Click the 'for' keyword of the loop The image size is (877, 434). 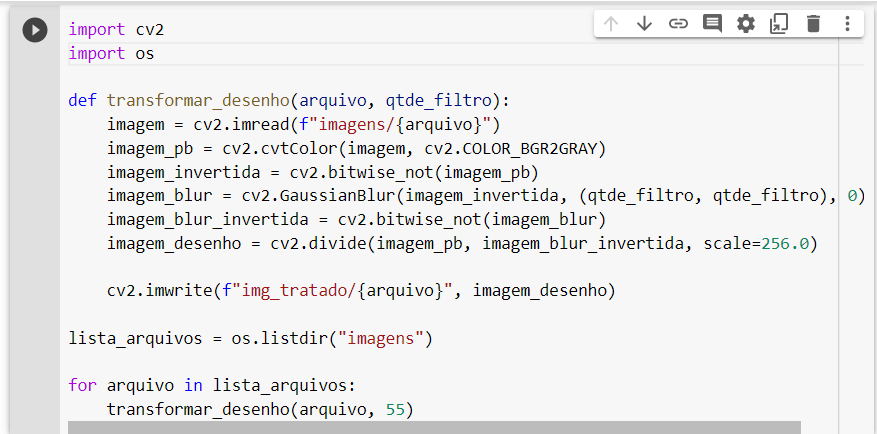click(x=82, y=385)
